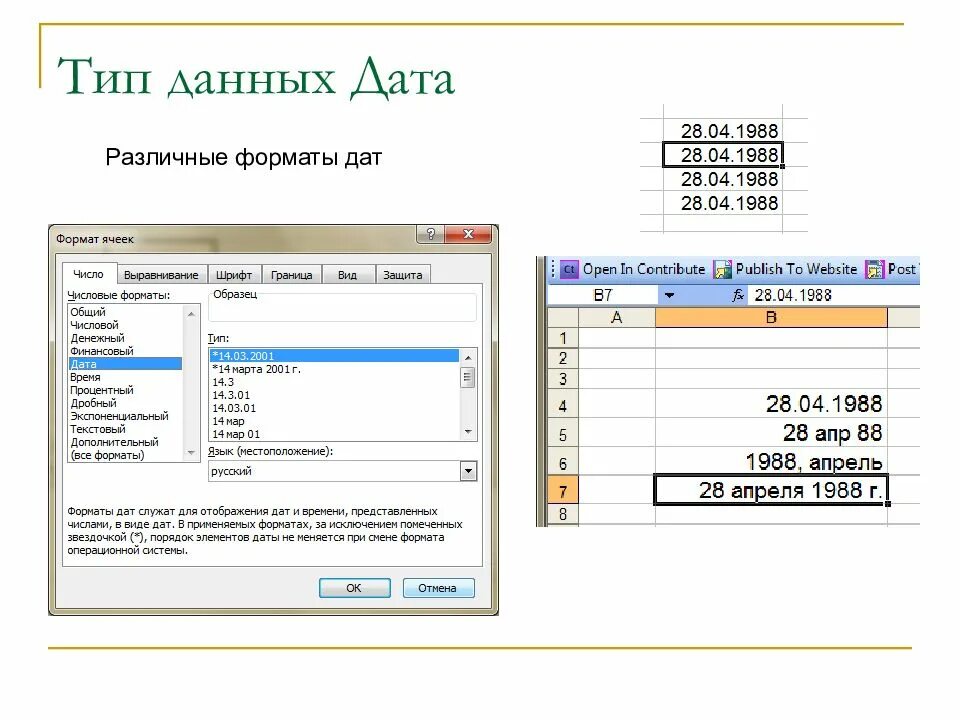Click cell with 28 апреля 1988 г.

coord(771,490)
